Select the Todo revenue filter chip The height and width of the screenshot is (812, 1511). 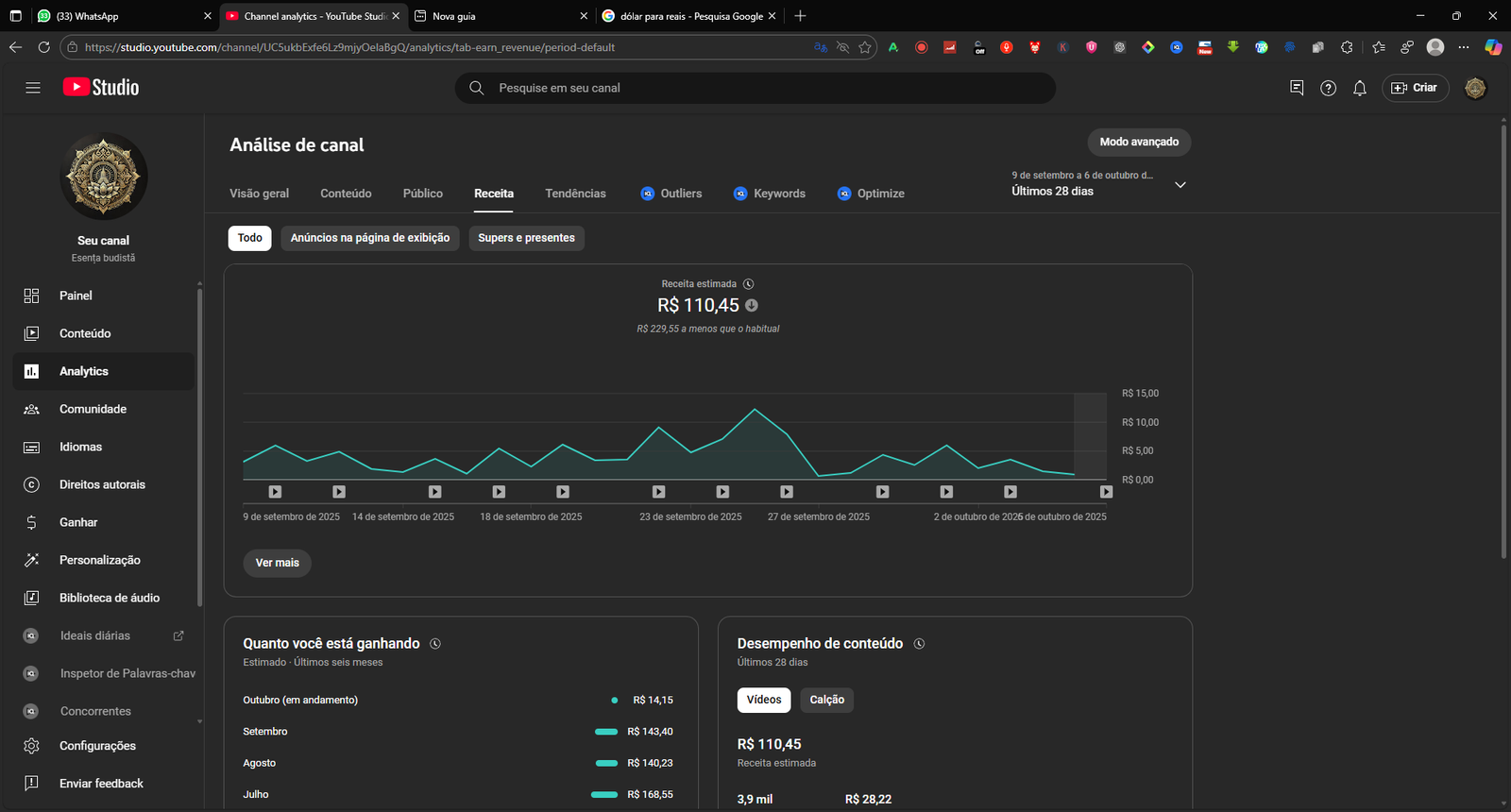[x=249, y=238]
